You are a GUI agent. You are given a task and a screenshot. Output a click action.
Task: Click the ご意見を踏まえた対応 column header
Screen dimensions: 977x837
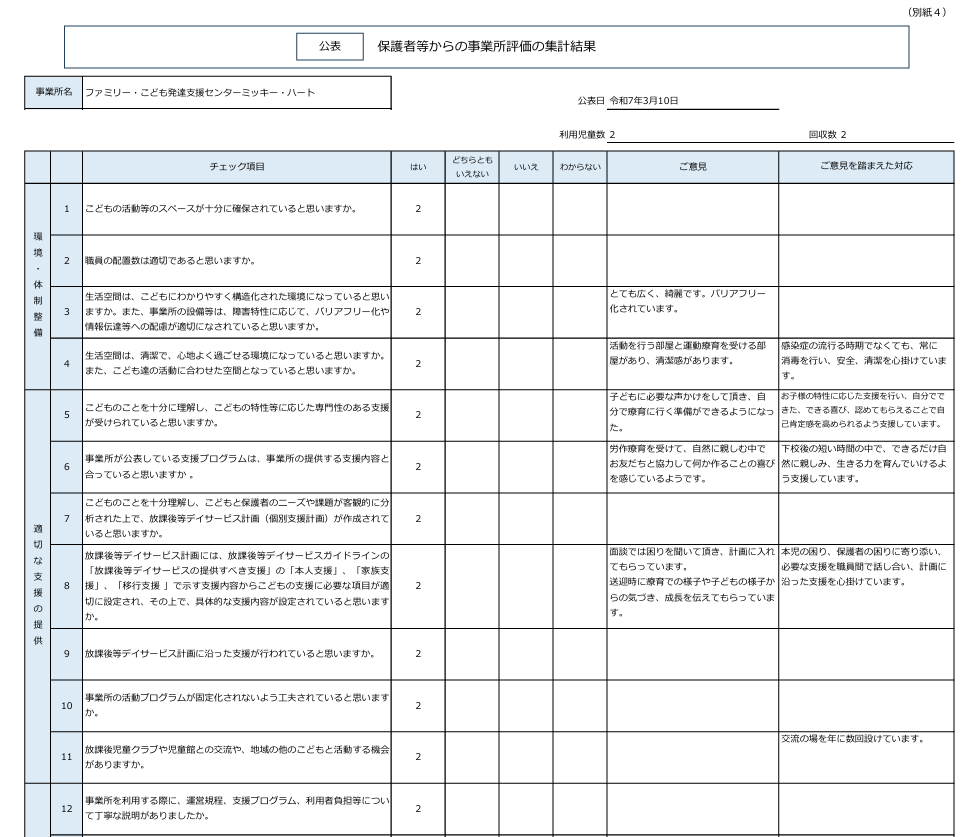click(866, 167)
